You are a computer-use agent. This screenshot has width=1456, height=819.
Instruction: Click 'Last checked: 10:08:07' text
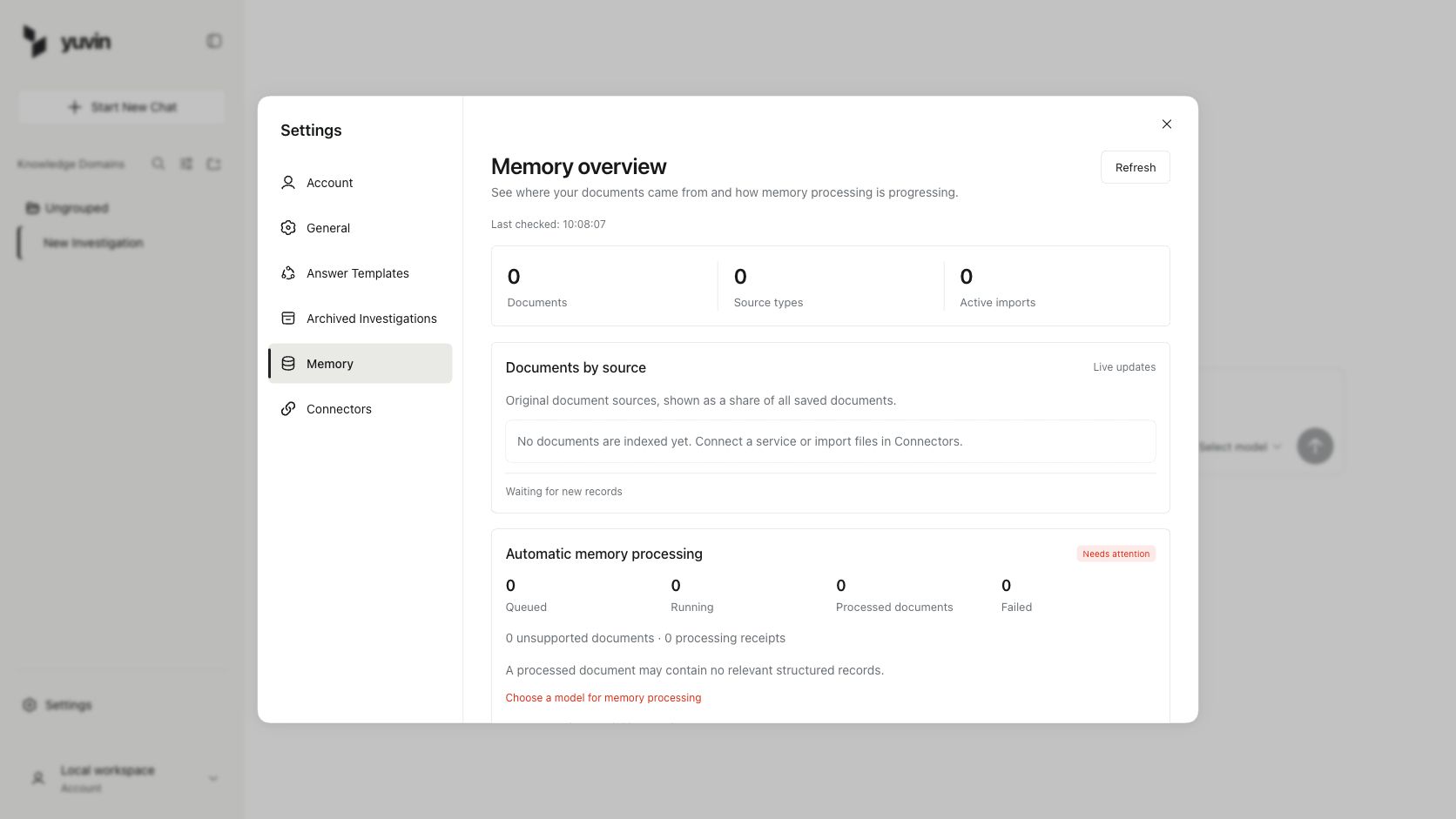[x=549, y=225]
